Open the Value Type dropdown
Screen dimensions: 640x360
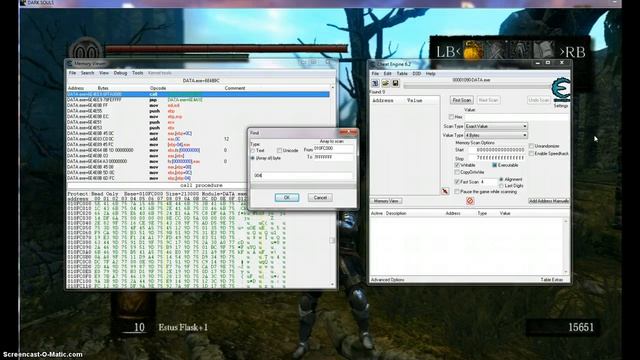[x=496, y=135]
